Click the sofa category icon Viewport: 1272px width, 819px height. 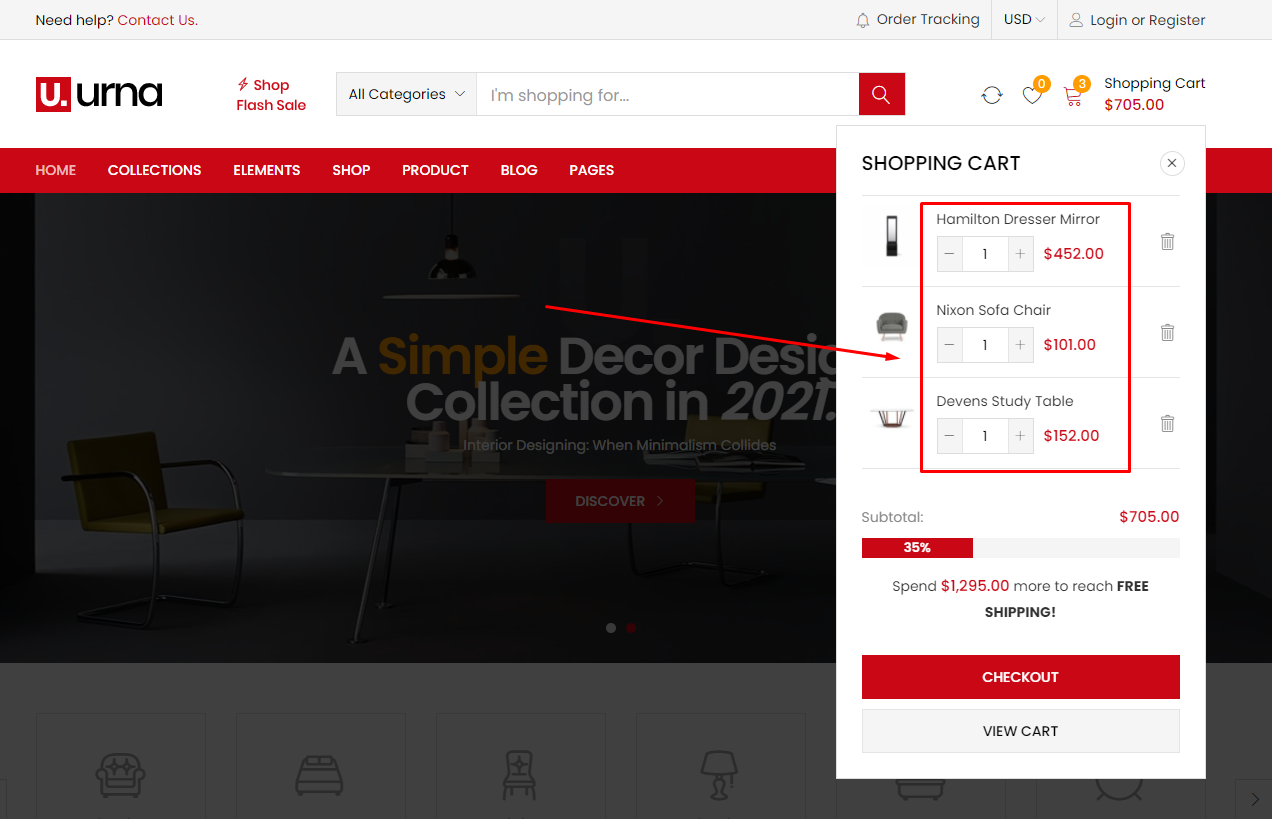point(121,775)
